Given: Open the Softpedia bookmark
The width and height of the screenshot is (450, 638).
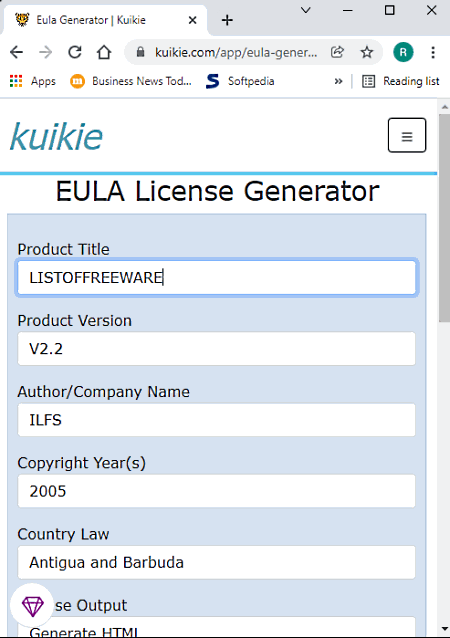Looking at the screenshot, I should [x=240, y=81].
